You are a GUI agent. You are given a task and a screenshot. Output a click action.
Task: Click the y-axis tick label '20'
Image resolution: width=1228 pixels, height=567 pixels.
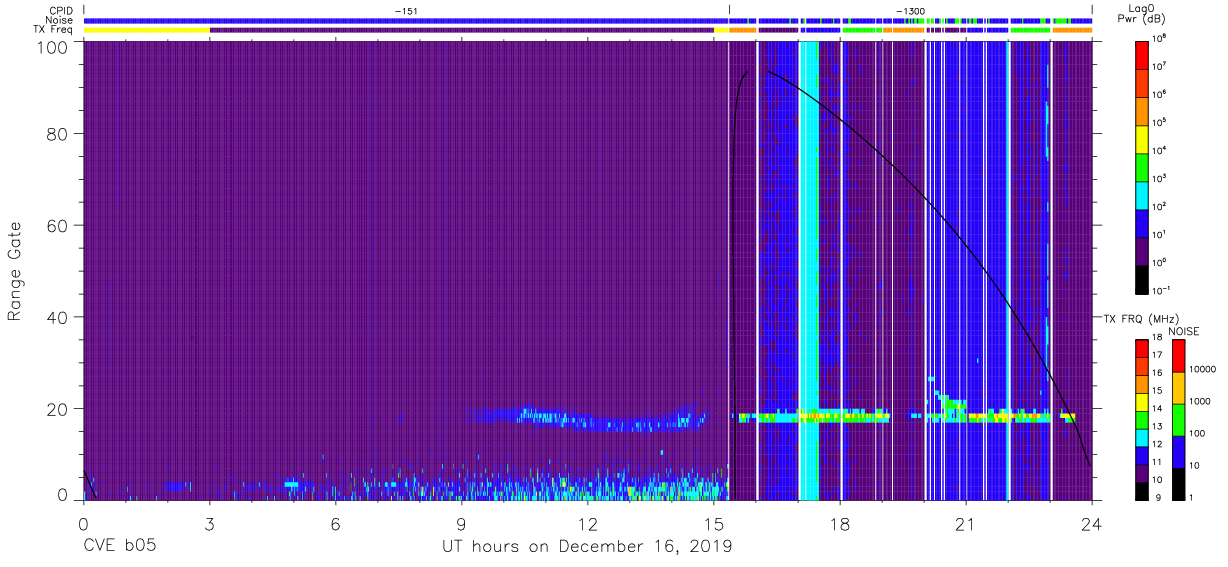(58, 409)
